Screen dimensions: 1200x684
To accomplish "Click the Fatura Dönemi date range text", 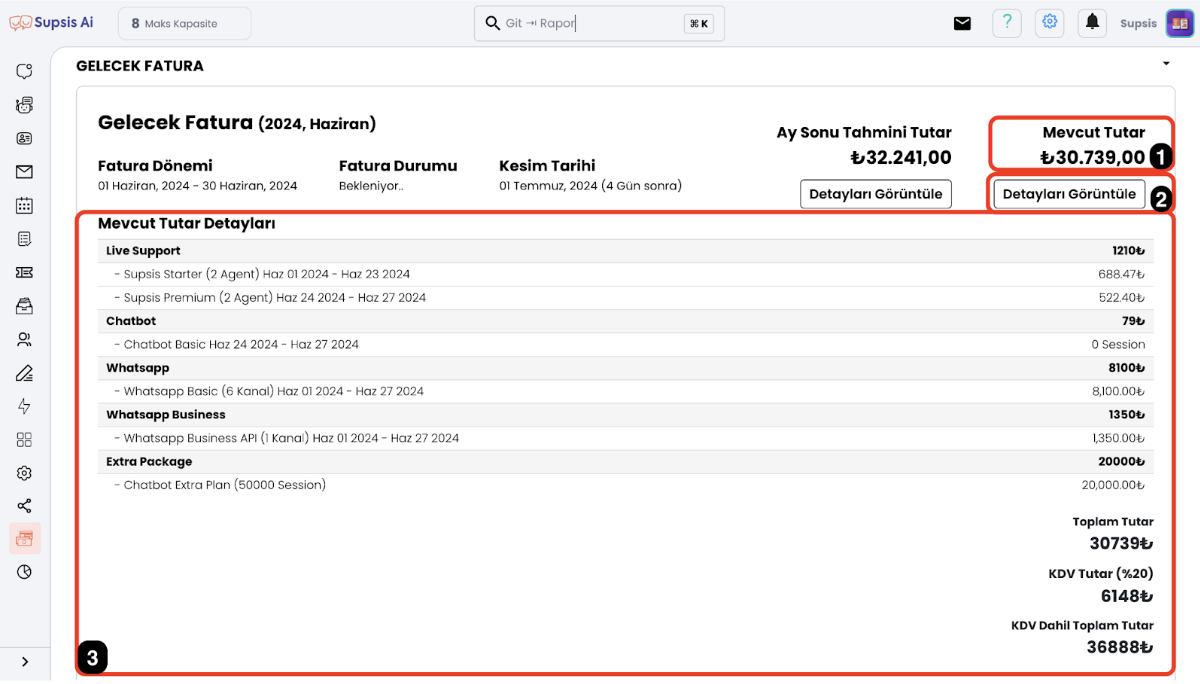I will click(x=198, y=186).
